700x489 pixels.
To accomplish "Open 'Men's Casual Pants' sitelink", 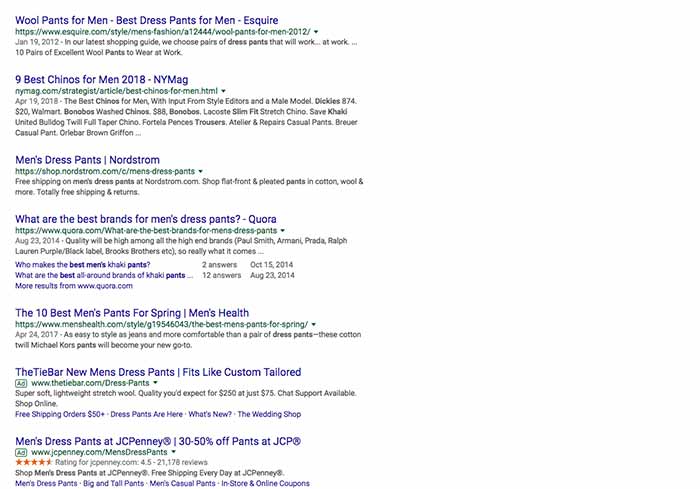I will tap(183, 483).
